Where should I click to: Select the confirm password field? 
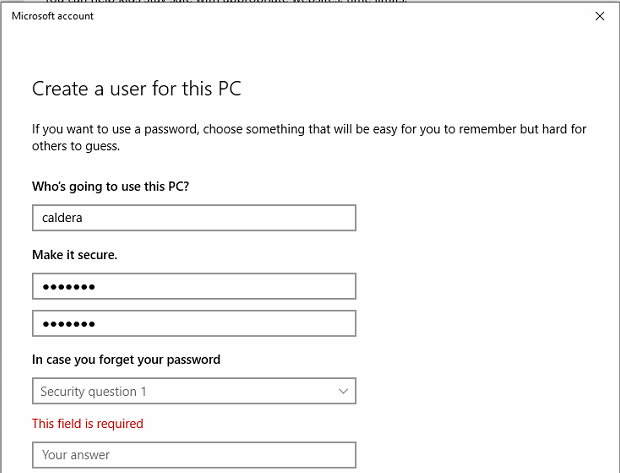[194, 324]
